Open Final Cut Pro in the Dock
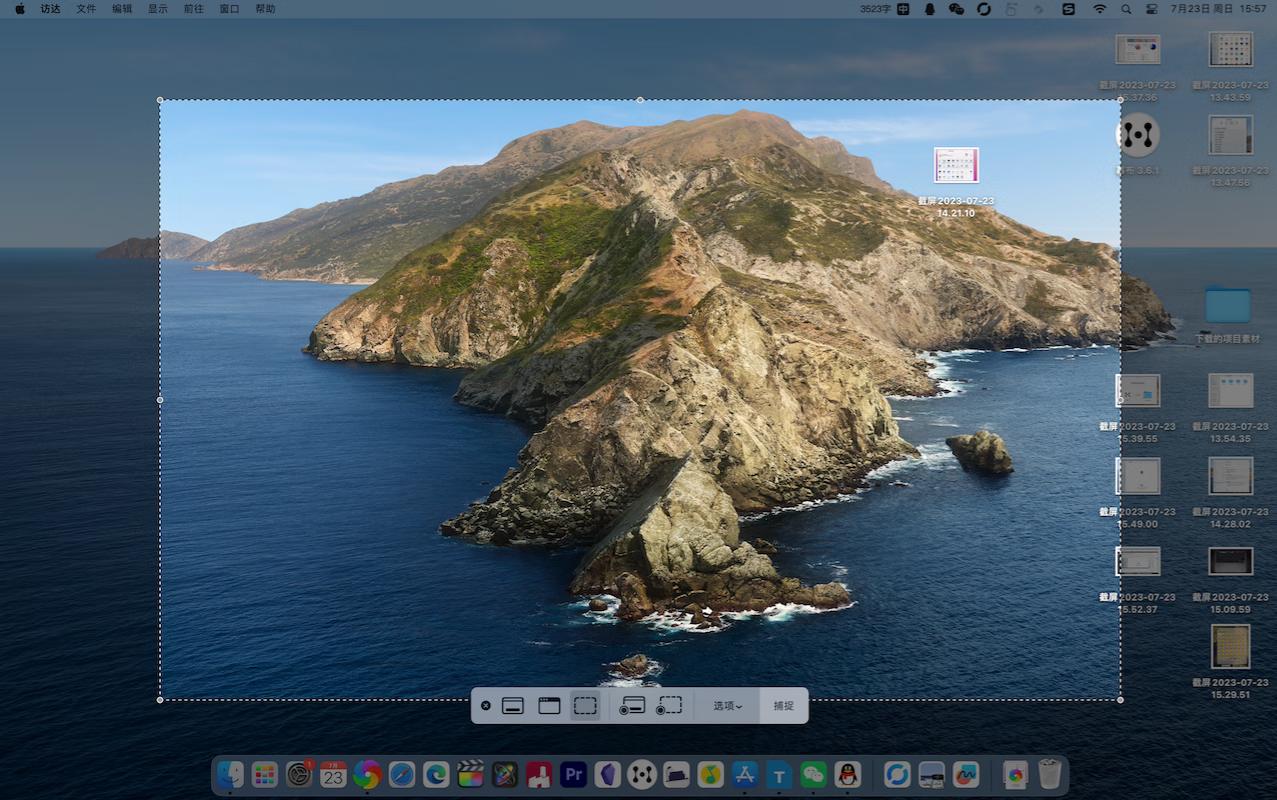The height and width of the screenshot is (800, 1277). tap(470, 774)
